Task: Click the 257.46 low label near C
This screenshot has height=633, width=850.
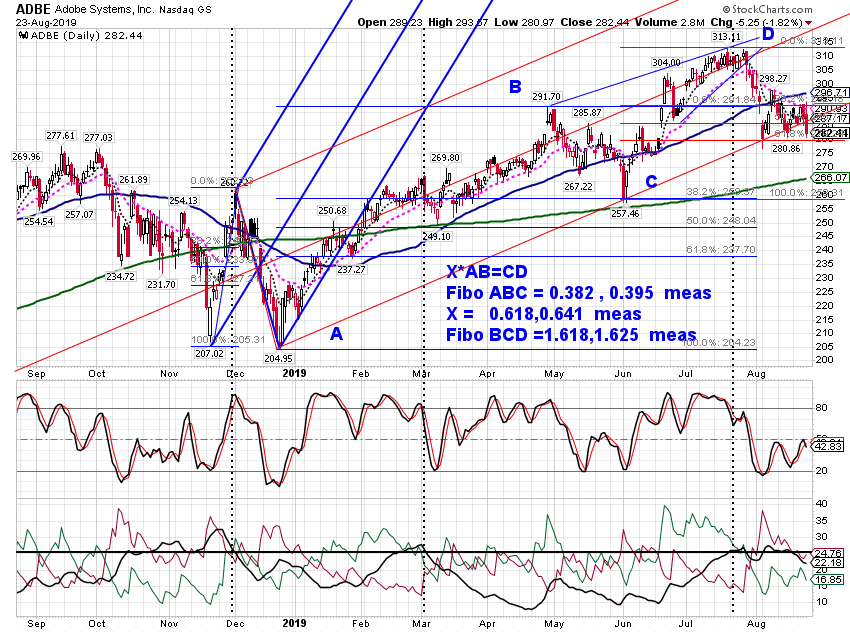Action: point(625,214)
